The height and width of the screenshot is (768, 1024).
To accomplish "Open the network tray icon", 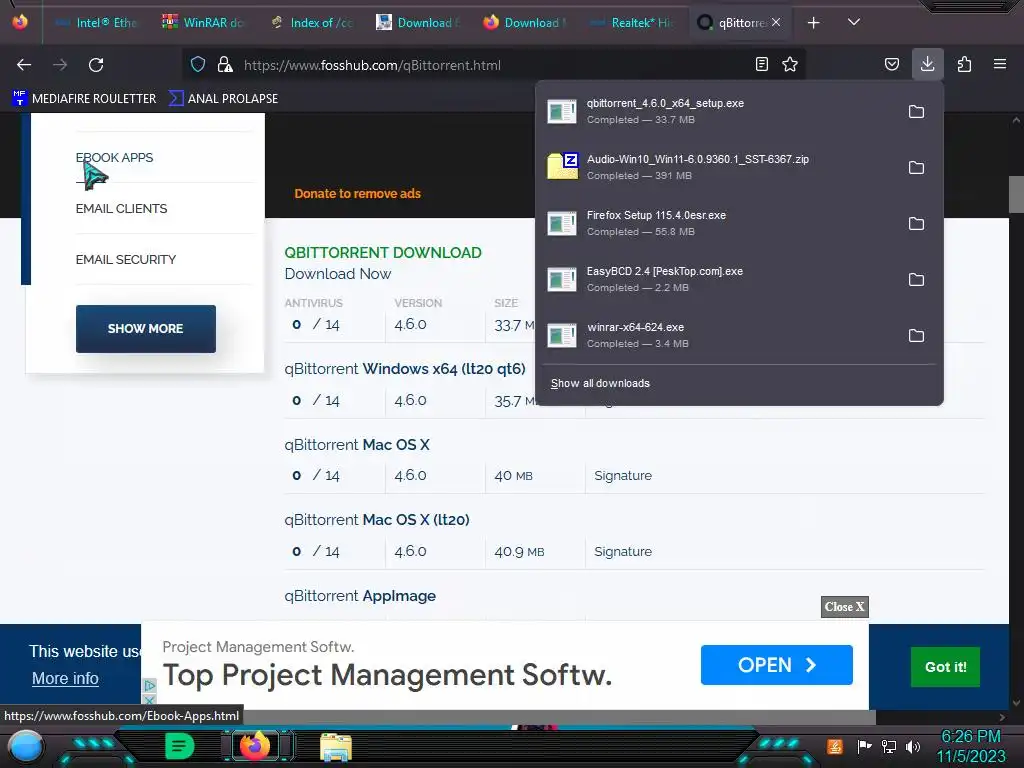I will click(x=889, y=746).
